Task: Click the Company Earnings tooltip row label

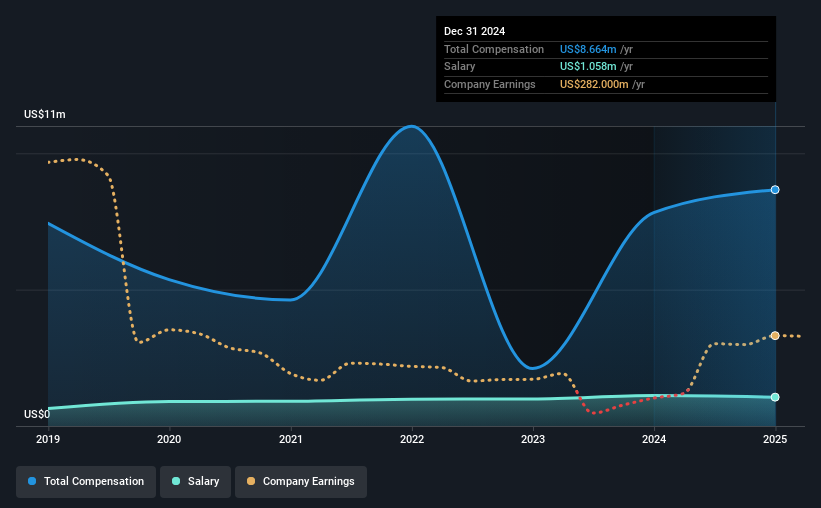Action: click(490, 84)
